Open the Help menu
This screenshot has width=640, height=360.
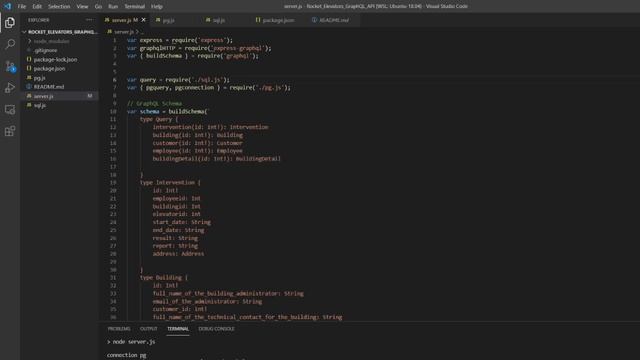[157, 7]
